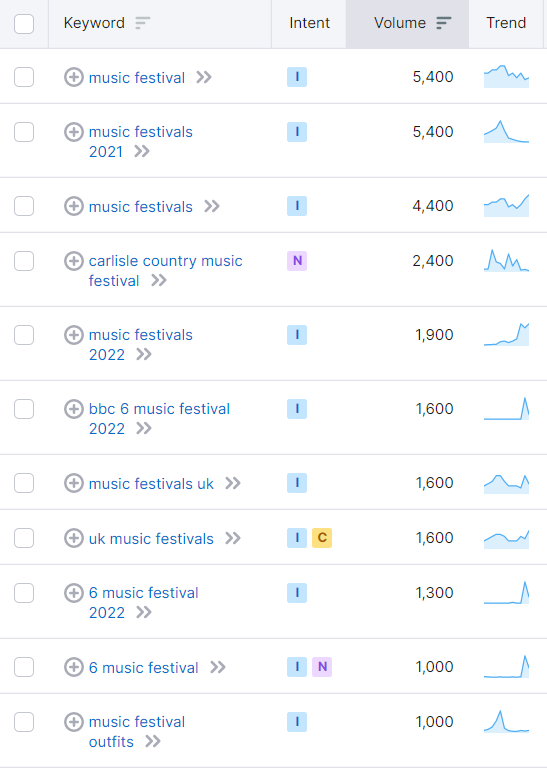Image resolution: width=547 pixels, height=782 pixels.
Task: Select the checkbox for 'bbc 6 music festival 2022'
Action: [x=24, y=409]
